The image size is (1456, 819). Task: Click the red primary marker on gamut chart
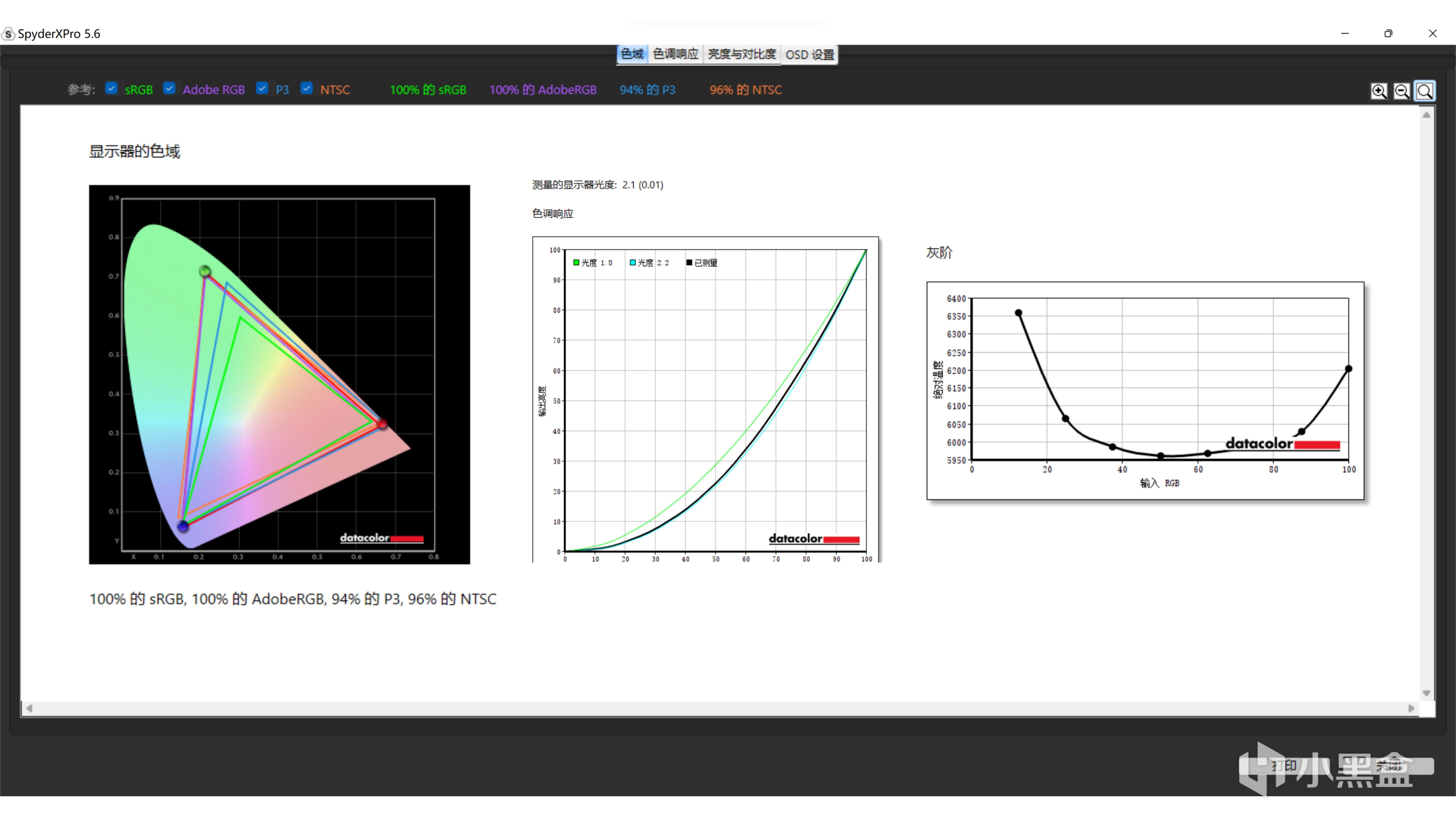(382, 423)
